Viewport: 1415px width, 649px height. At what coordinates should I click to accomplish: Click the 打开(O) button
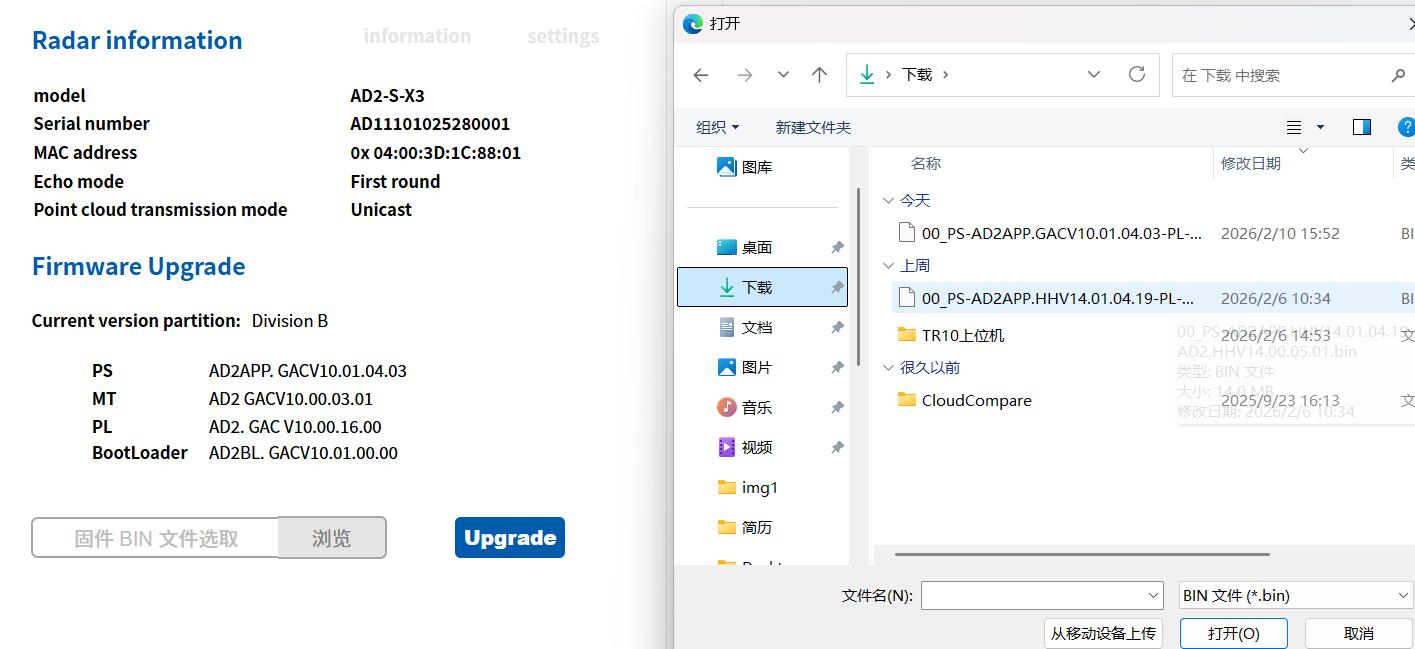(x=1234, y=633)
